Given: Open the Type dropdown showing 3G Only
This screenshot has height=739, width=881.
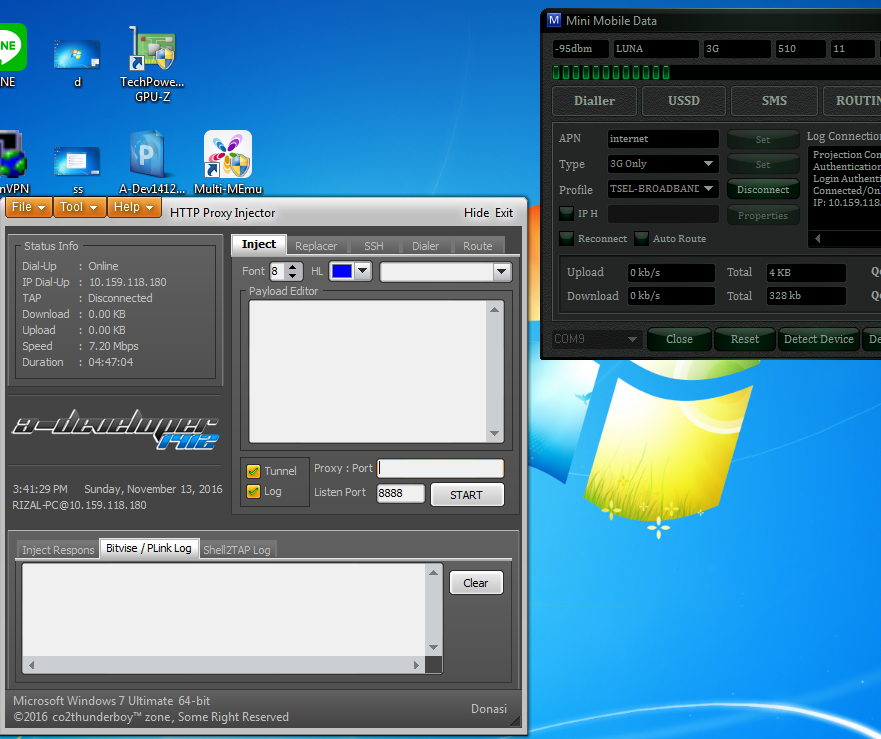Looking at the screenshot, I should click(663, 164).
